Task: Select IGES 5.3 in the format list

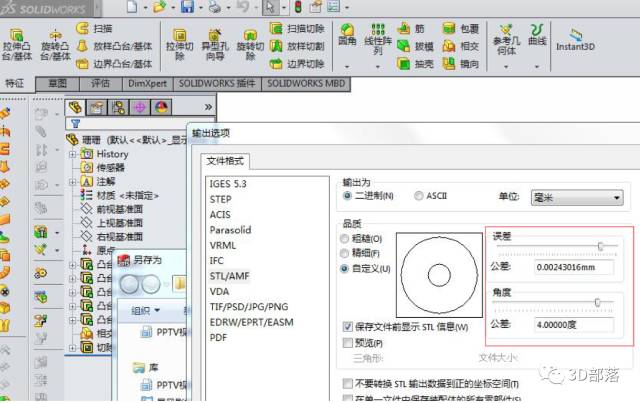Action: pyautogui.click(x=228, y=184)
